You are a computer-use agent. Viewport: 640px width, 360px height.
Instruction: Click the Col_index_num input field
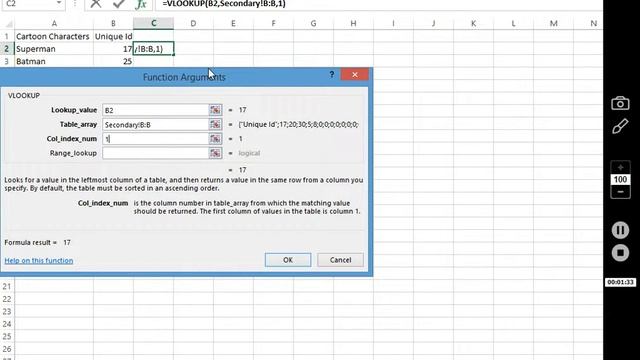click(x=156, y=139)
